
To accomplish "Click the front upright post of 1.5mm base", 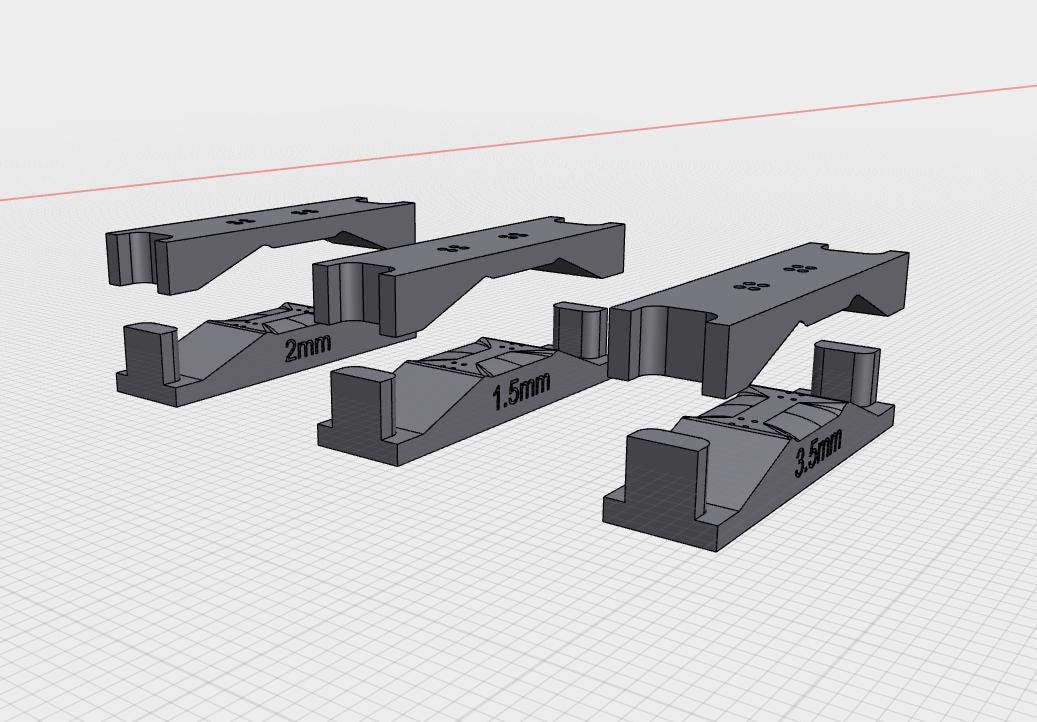I will 362,402.
